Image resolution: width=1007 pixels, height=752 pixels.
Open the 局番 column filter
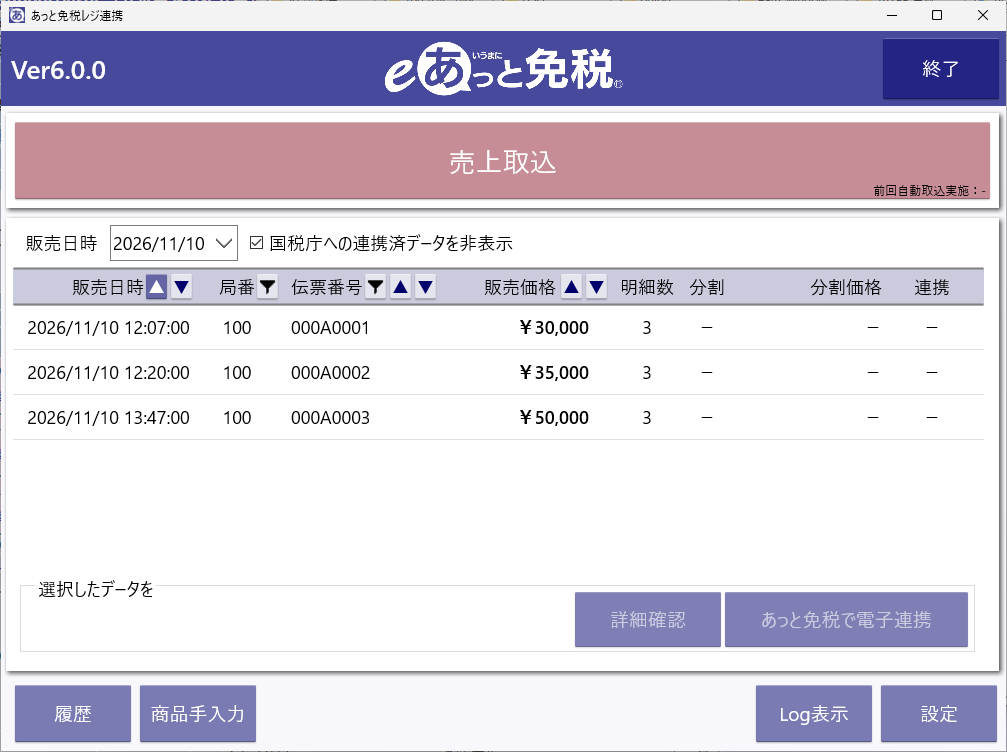pos(267,286)
